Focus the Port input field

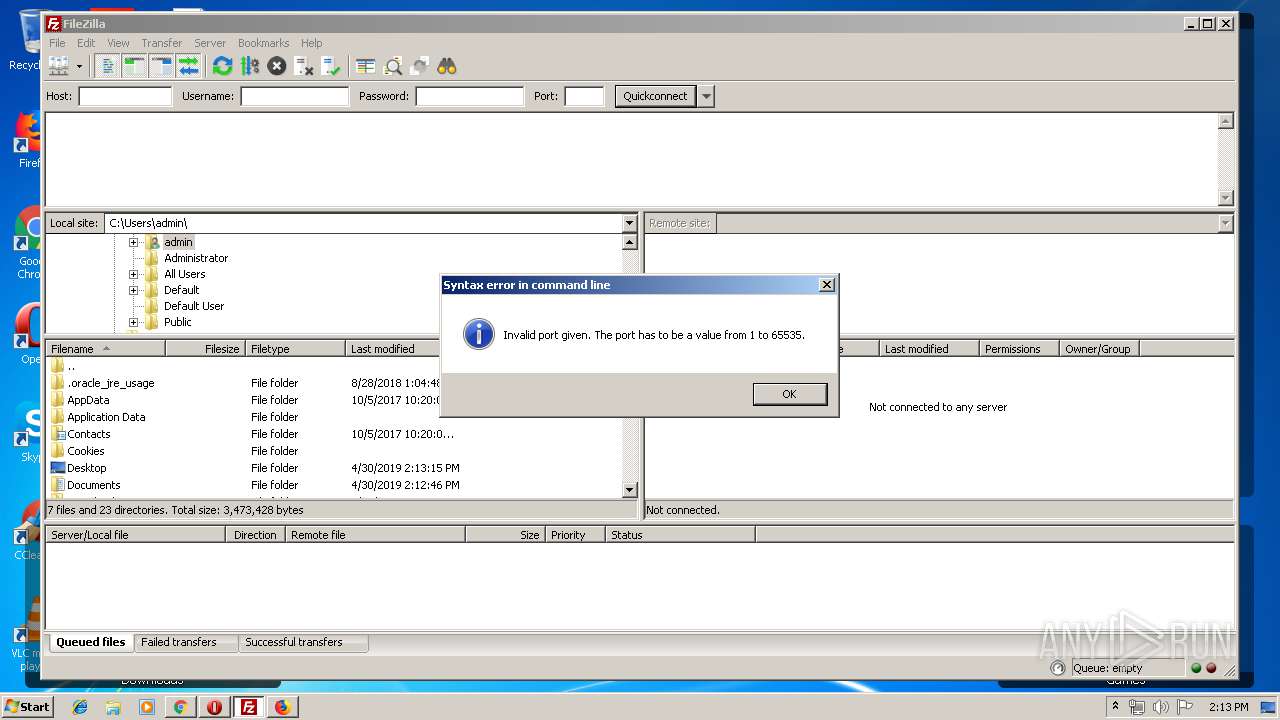[585, 96]
